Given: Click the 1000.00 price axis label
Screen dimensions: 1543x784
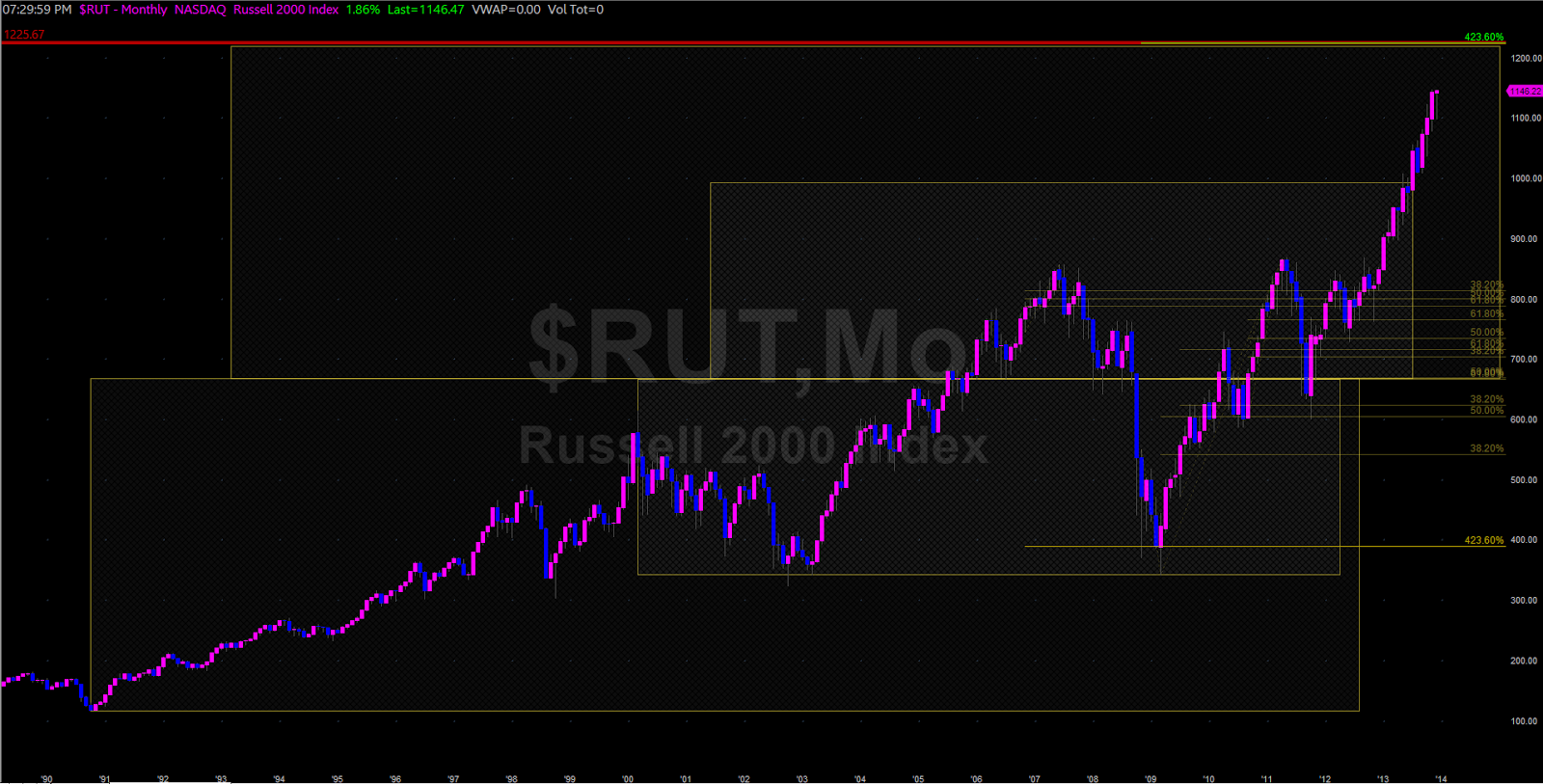Looking at the screenshot, I should click(x=1526, y=178).
